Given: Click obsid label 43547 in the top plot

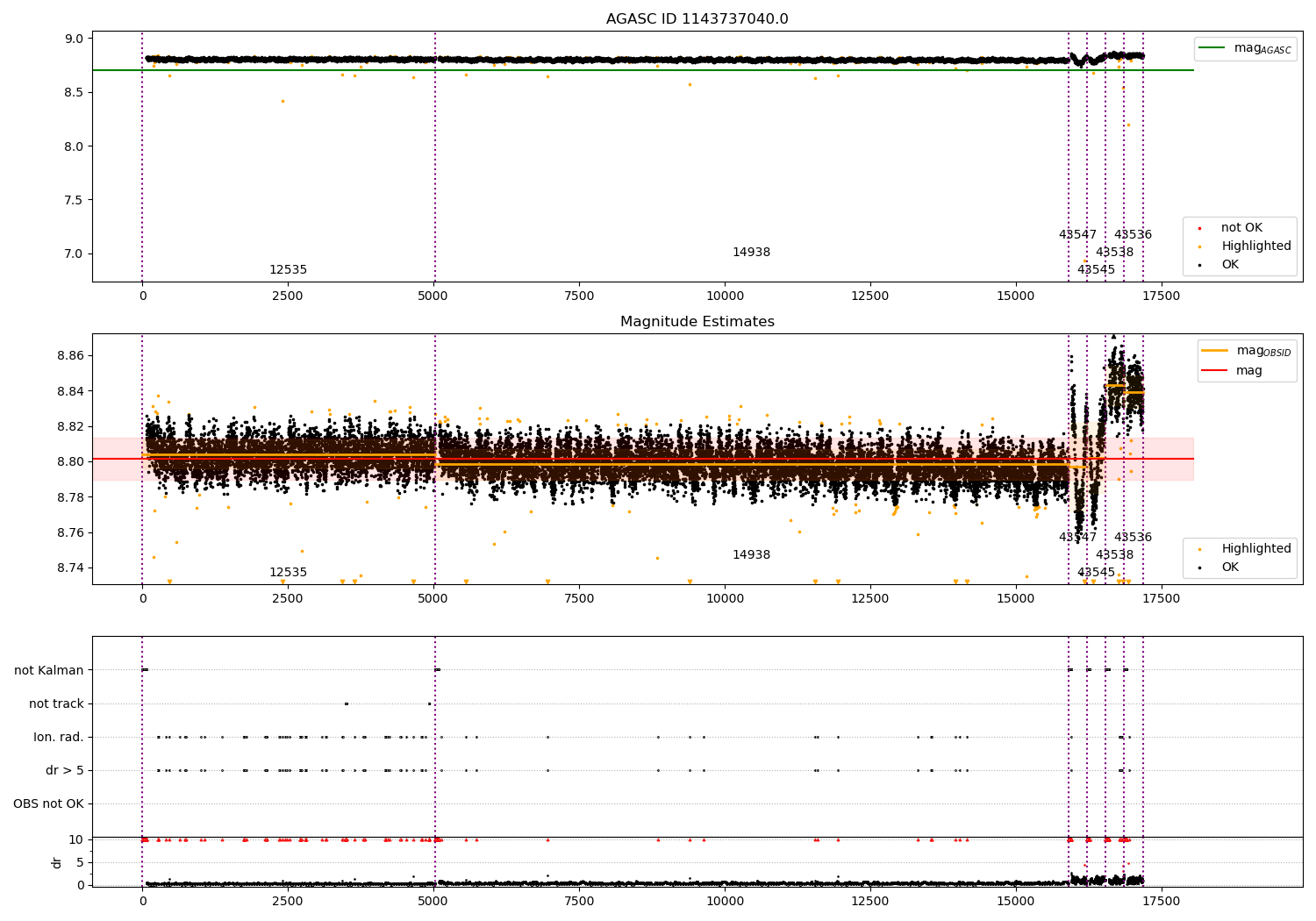Looking at the screenshot, I should [x=1077, y=235].
